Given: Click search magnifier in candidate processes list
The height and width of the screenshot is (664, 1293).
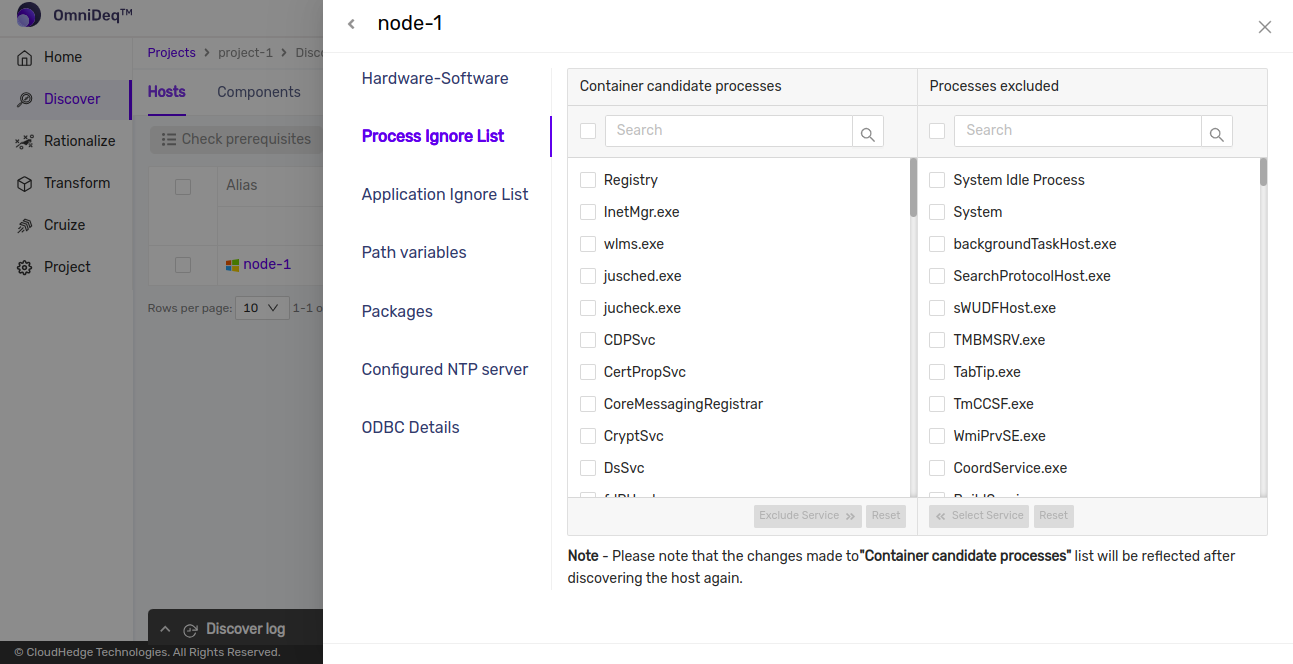Looking at the screenshot, I should click(x=868, y=132).
